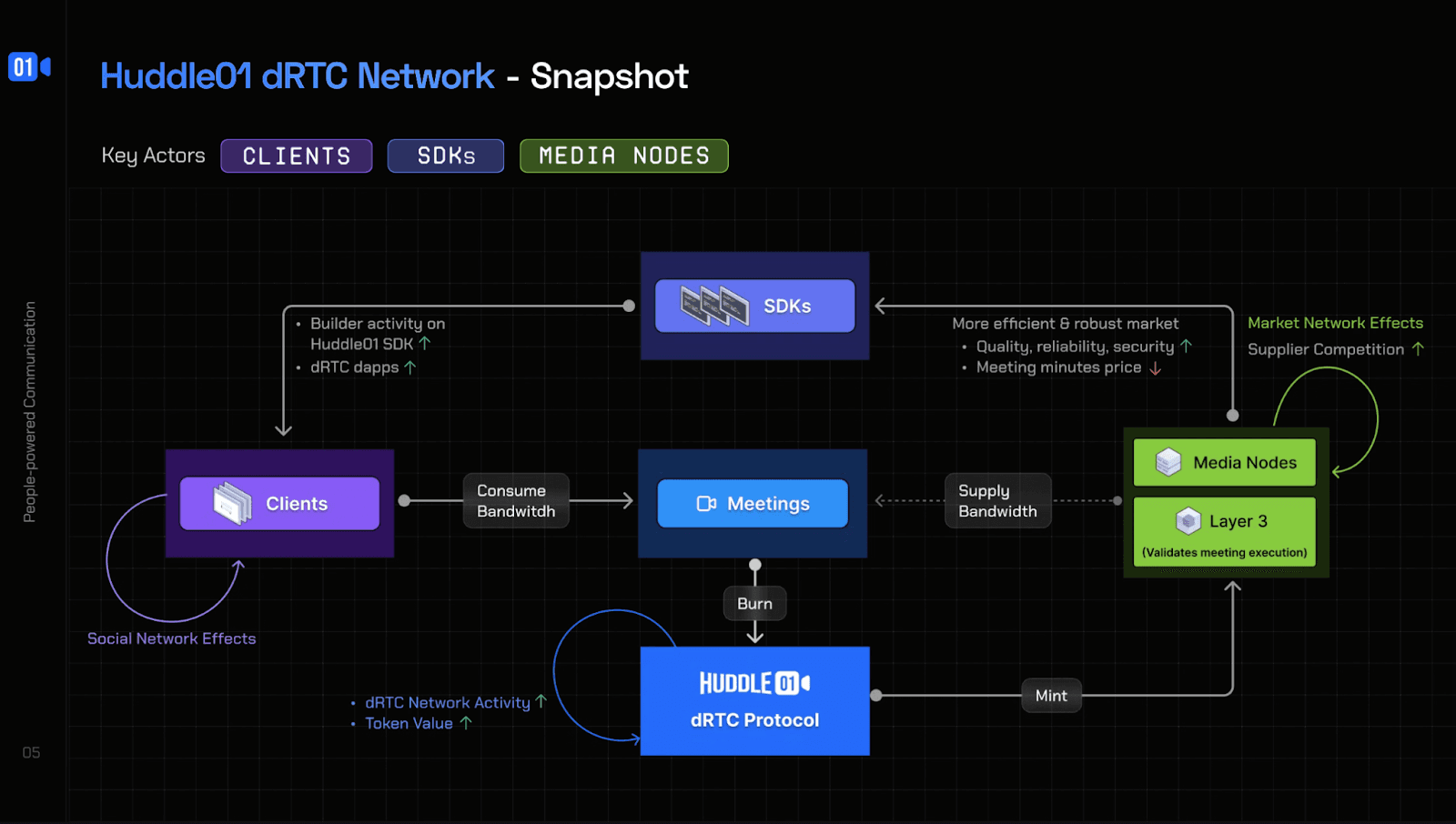
Task: Click More efficient & robust market text
Action: [1065, 324]
